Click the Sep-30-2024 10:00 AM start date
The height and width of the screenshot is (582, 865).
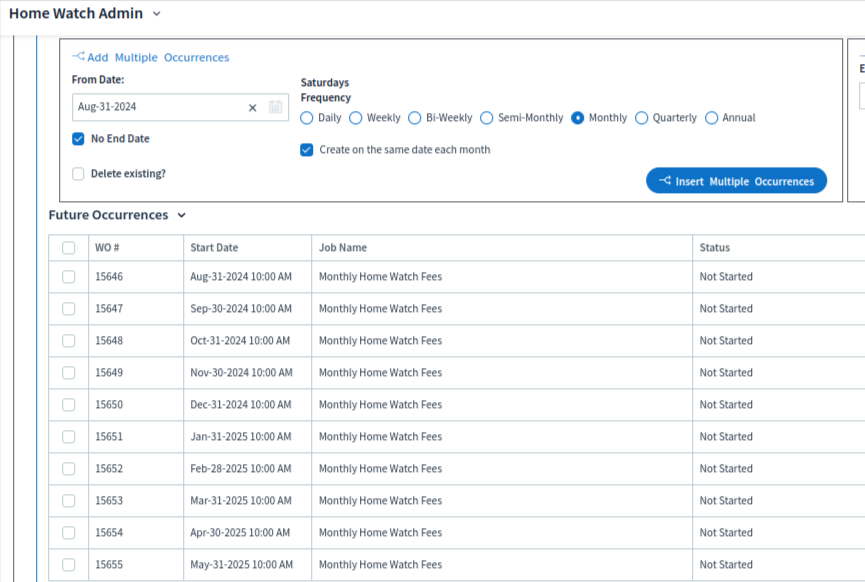(x=241, y=308)
